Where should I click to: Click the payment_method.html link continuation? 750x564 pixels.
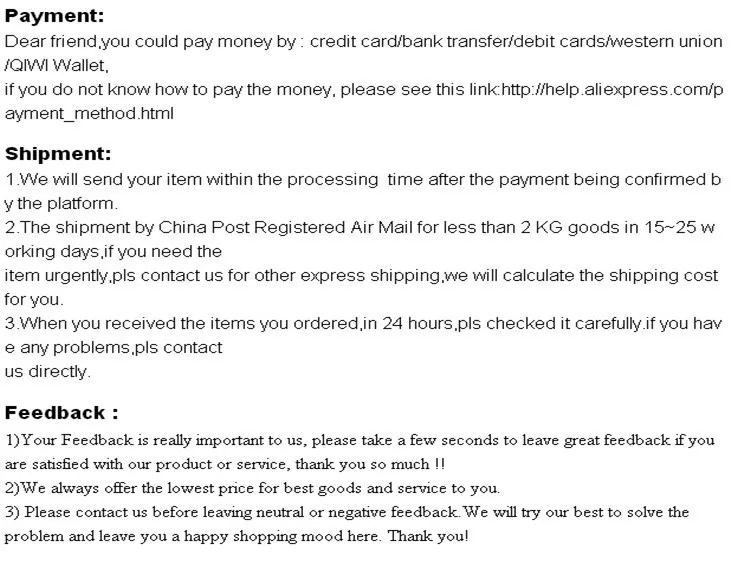89,114
